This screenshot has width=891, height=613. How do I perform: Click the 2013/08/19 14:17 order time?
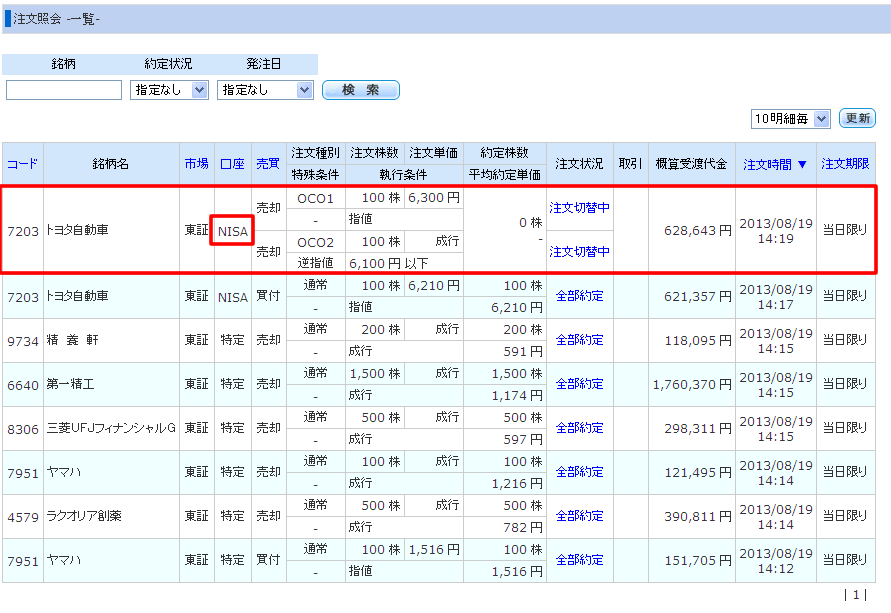(776, 297)
